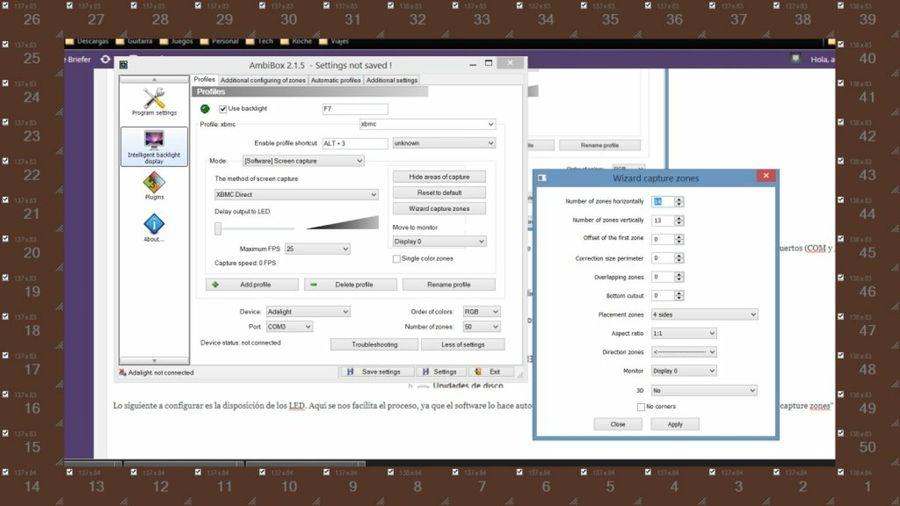The width and height of the screenshot is (900, 506).
Task: Open the Plugins section icon
Action: point(154,183)
